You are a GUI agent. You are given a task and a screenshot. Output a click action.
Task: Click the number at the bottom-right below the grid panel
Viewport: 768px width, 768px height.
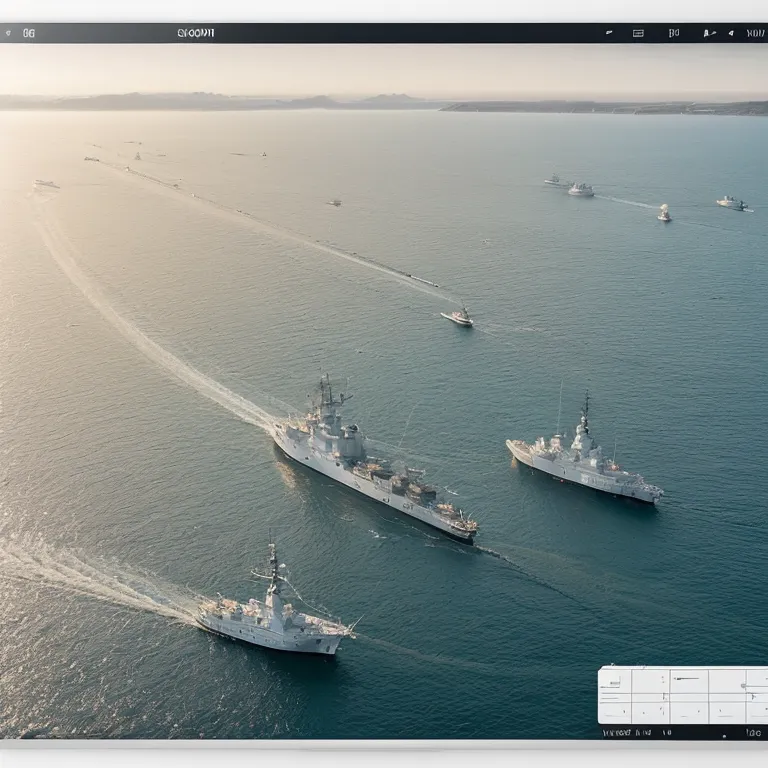coord(753,732)
